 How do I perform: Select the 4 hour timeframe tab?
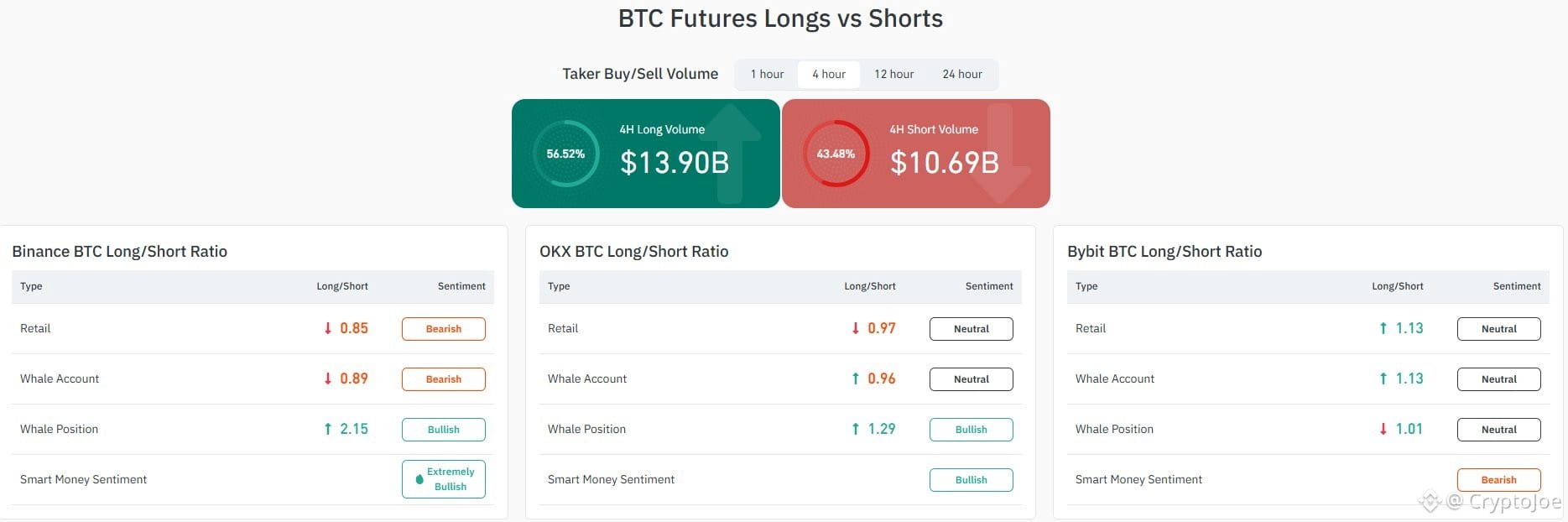tap(829, 75)
